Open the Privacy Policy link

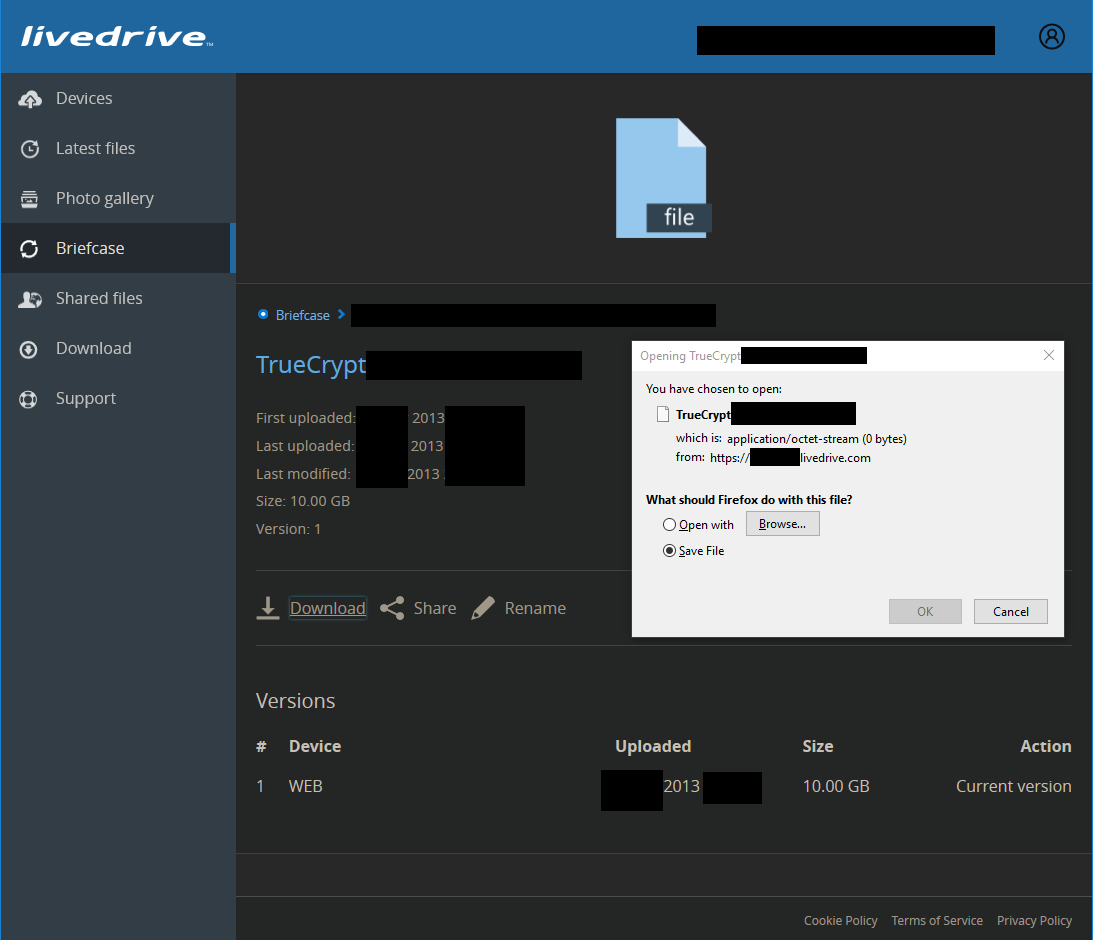pyautogui.click(x=1034, y=920)
